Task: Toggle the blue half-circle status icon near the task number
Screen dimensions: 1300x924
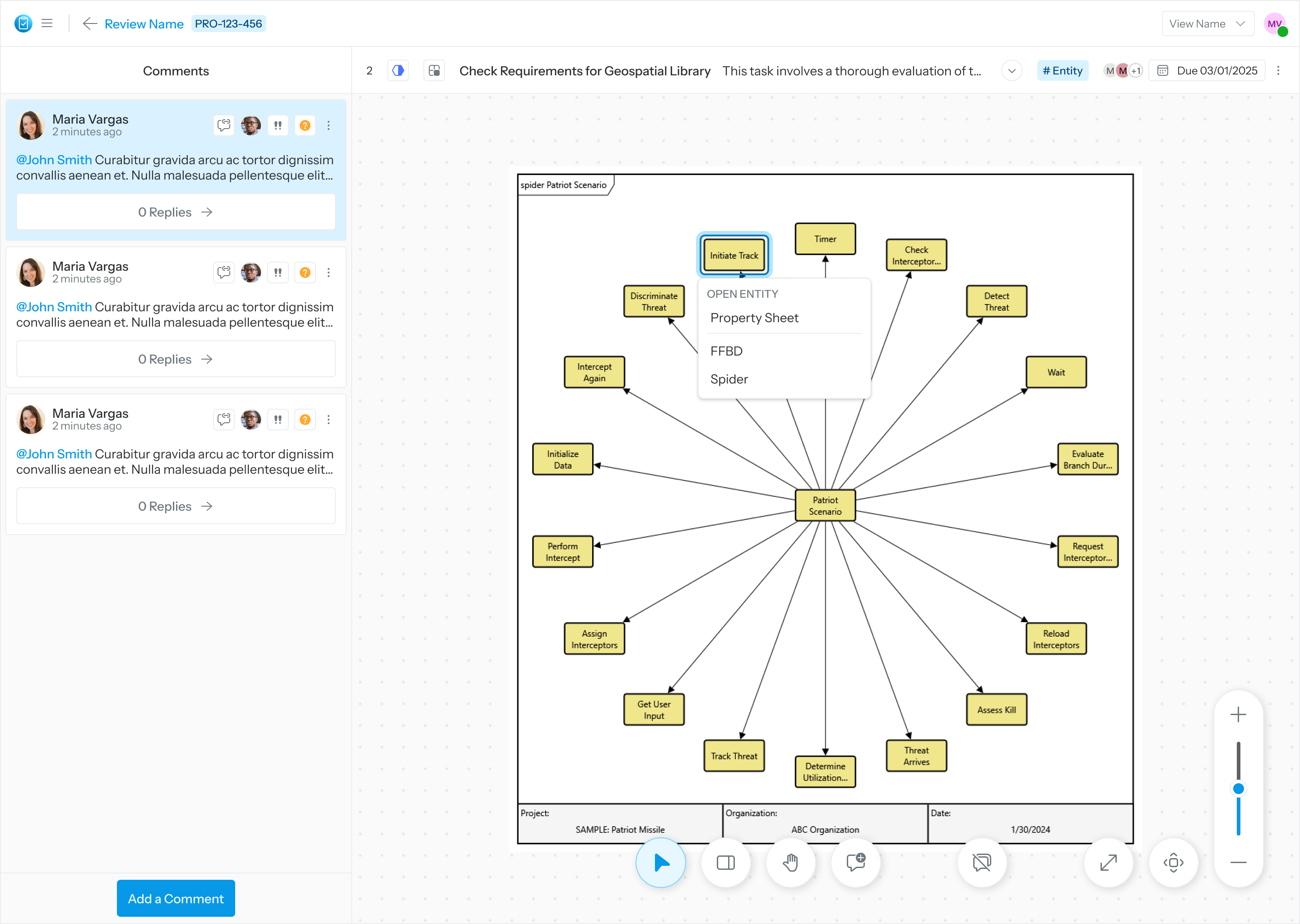Action: coord(398,70)
